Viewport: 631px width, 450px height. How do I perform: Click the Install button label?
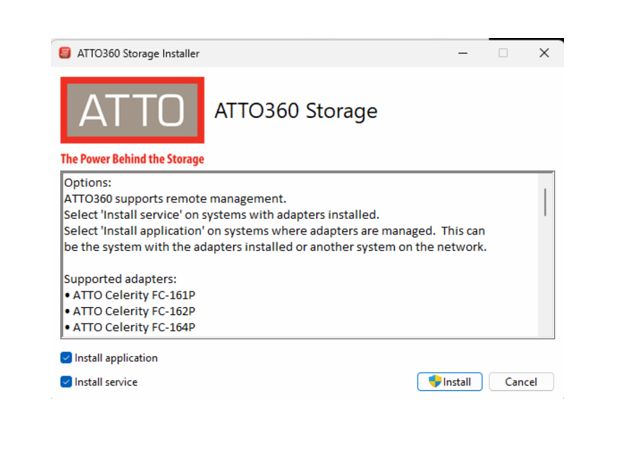(x=457, y=382)
